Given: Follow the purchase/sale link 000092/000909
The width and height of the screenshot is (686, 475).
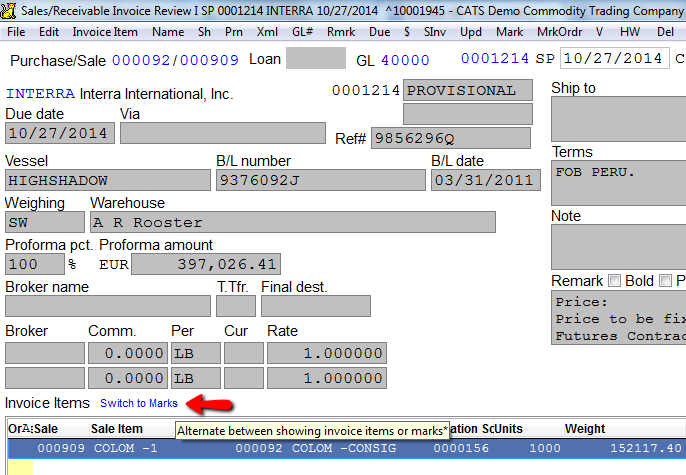Looking at the screenshot, I should pyautogui.click(x=175, y=60).
